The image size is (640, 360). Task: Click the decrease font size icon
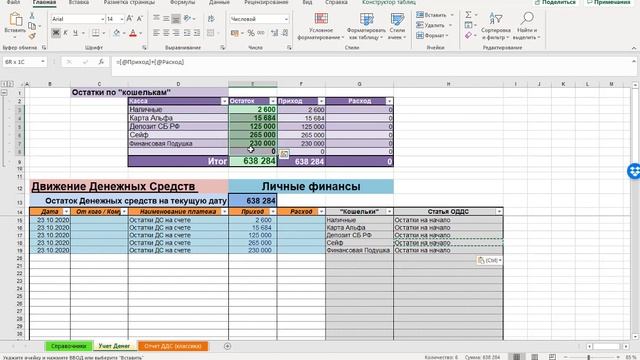coord(140,19)
